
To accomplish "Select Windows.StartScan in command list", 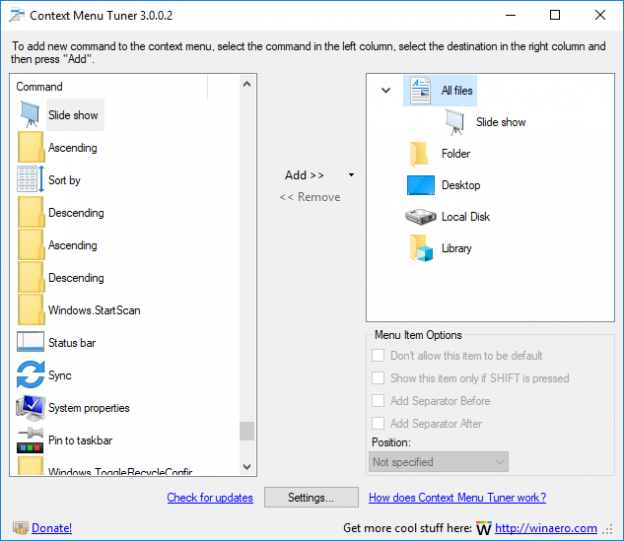I will 94,310.
